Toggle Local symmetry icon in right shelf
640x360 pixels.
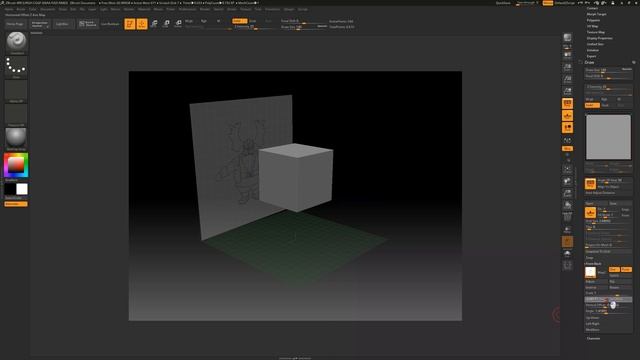[567, 128]
